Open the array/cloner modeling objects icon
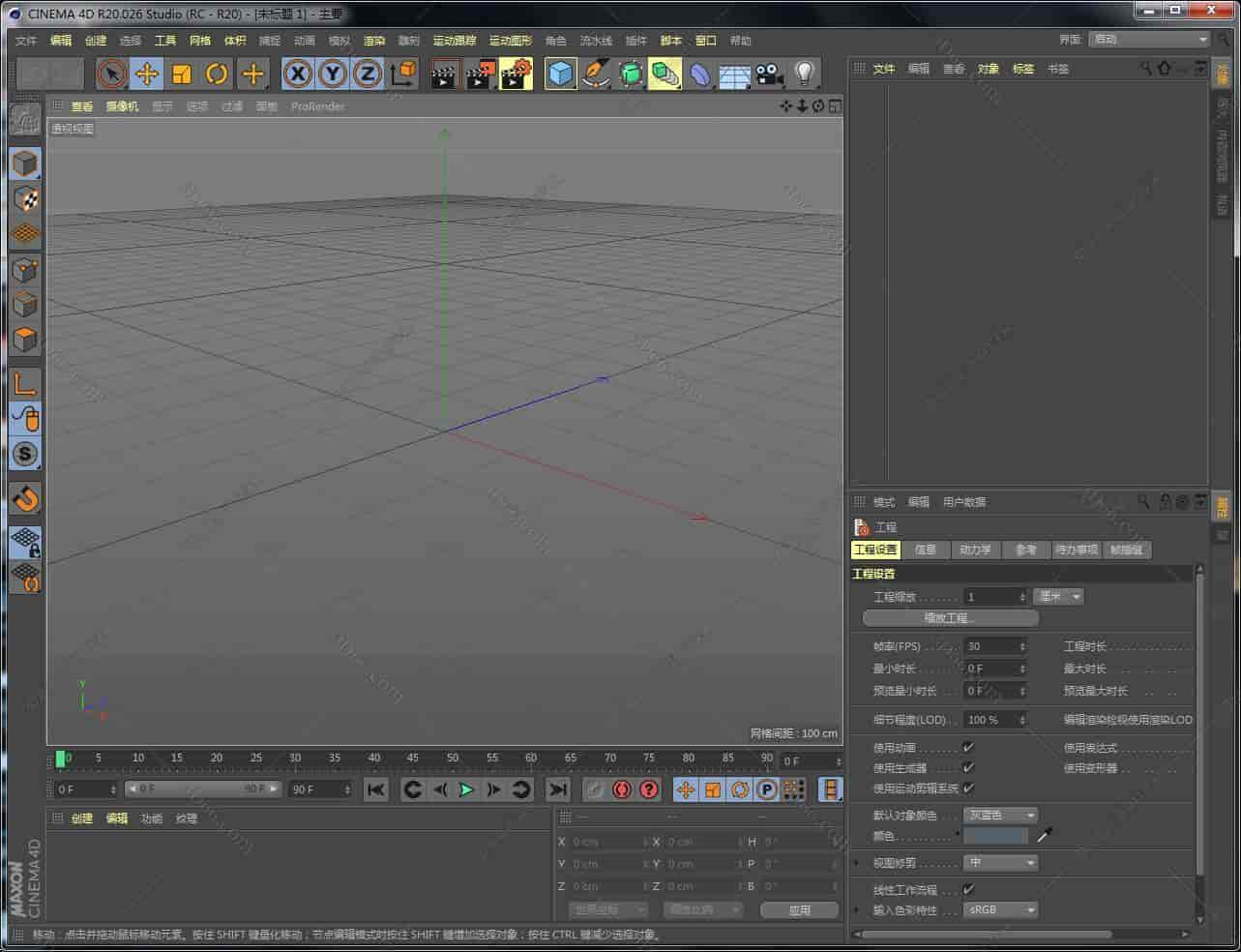 [665, 74]
